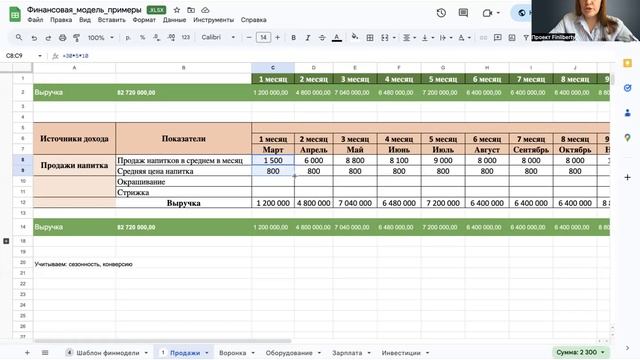
Task: Print the spreadsheet
Action: (62, 38)
